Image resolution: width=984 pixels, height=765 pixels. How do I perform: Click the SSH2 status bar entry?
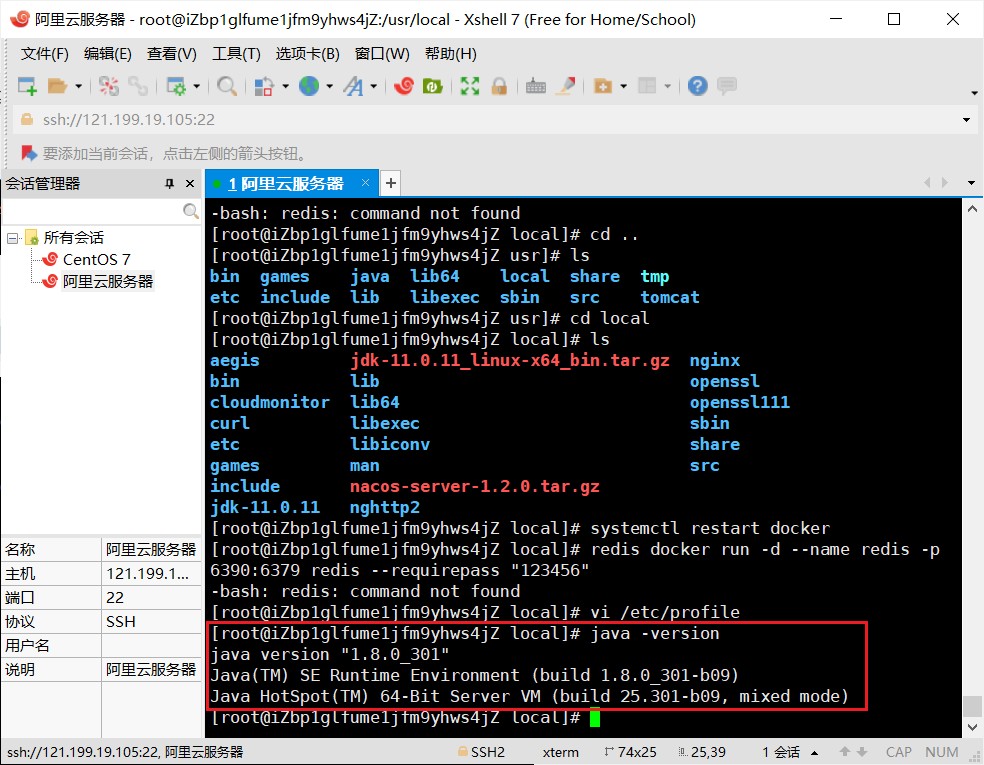(x=481, y=752)
